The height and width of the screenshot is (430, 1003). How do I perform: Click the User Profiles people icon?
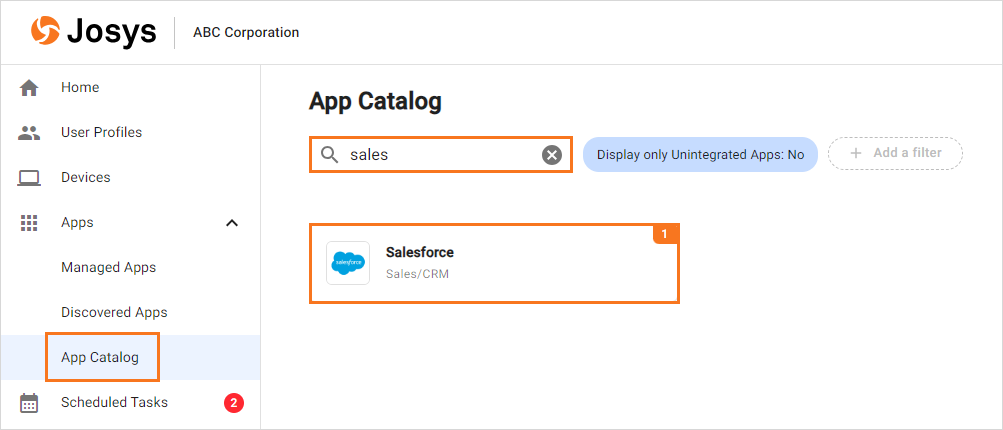[29, 133]
